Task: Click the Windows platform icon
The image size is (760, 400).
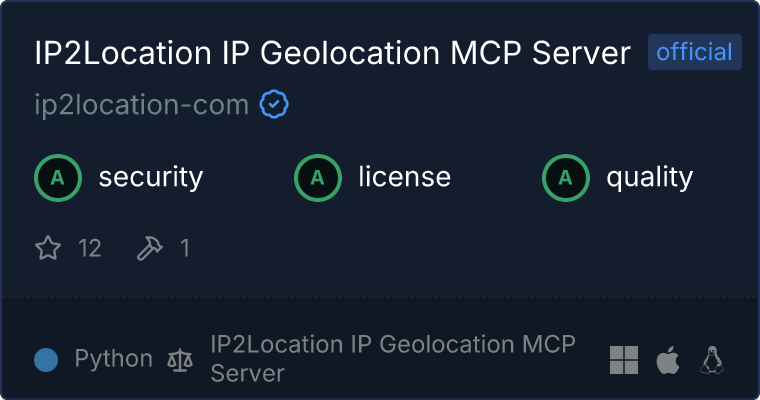Action: tap(624, 360)
